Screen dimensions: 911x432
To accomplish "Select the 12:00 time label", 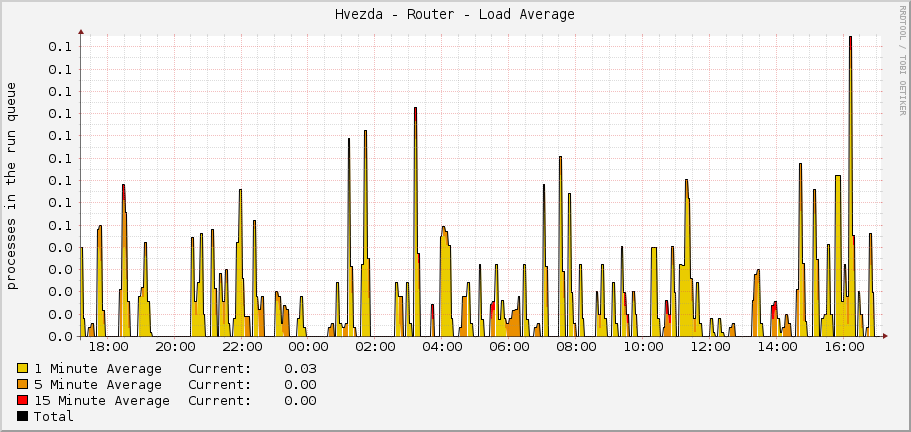I will tap(711, 348).
